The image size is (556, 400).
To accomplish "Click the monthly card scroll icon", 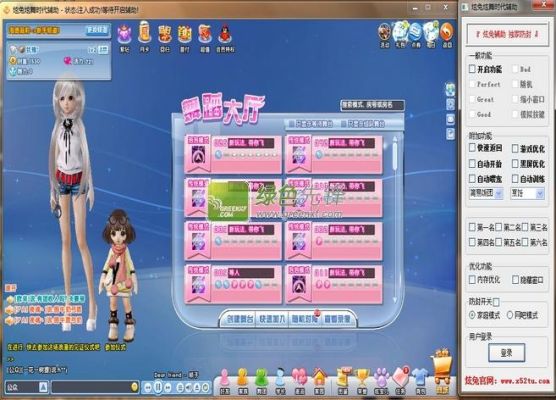I will [x=144, y=33].
